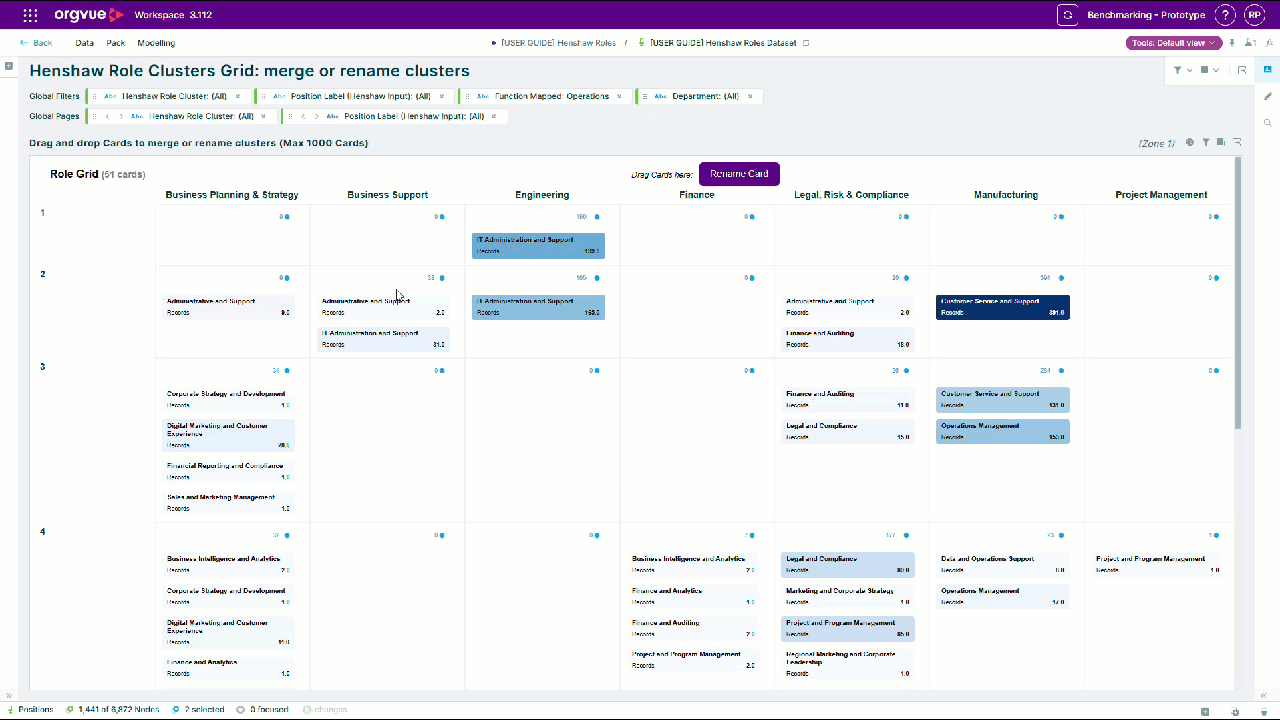The height and width of the screenshot is (720, 1280).
Task: Click the Business Planning & Strategy column header
Action: tap(232, 195)
